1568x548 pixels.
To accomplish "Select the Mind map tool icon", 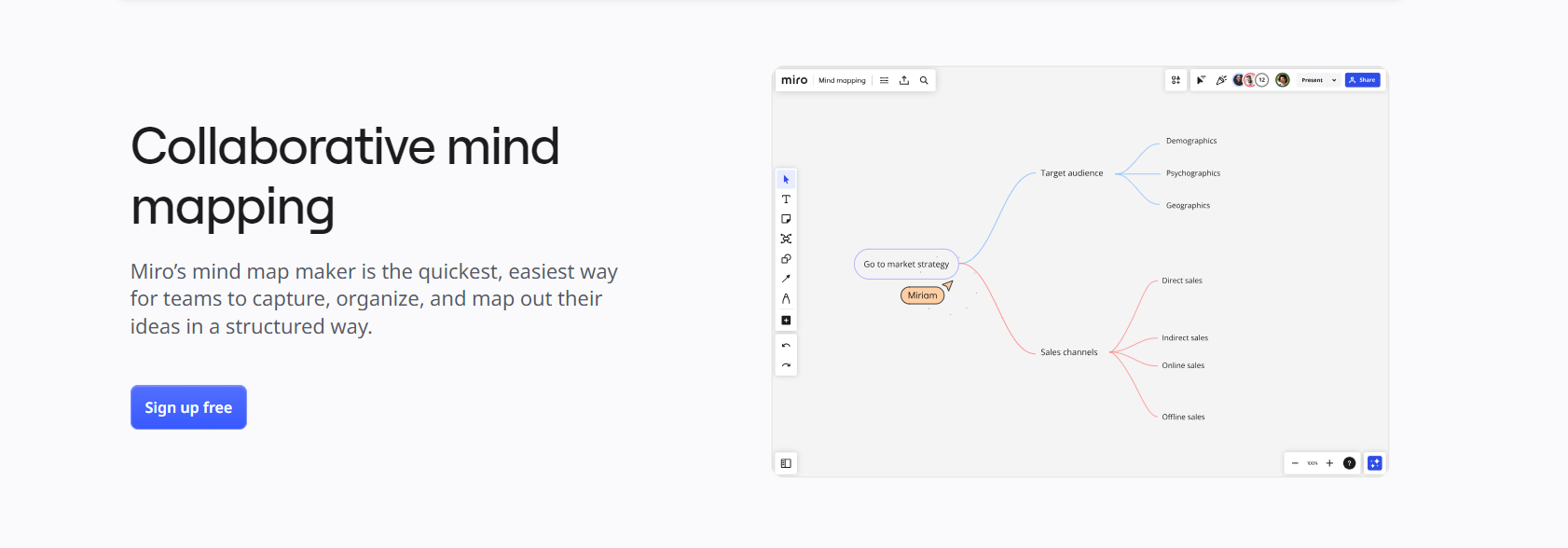I will point(786,240).
